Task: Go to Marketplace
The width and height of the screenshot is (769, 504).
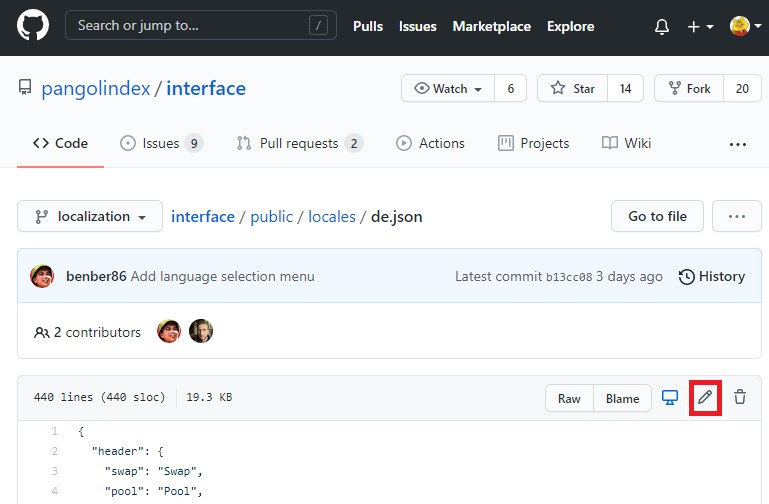Action: (x=491, y=26)
